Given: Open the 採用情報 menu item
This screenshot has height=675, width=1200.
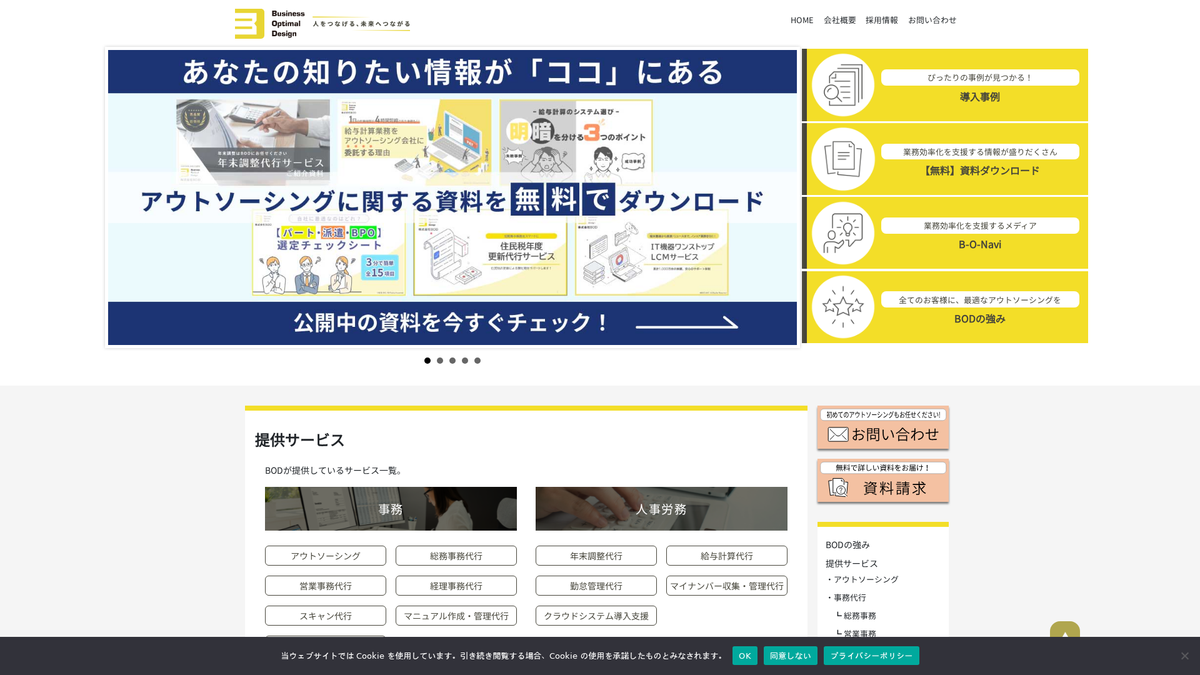Looking at the screenshot, I should tap(882, 20).
